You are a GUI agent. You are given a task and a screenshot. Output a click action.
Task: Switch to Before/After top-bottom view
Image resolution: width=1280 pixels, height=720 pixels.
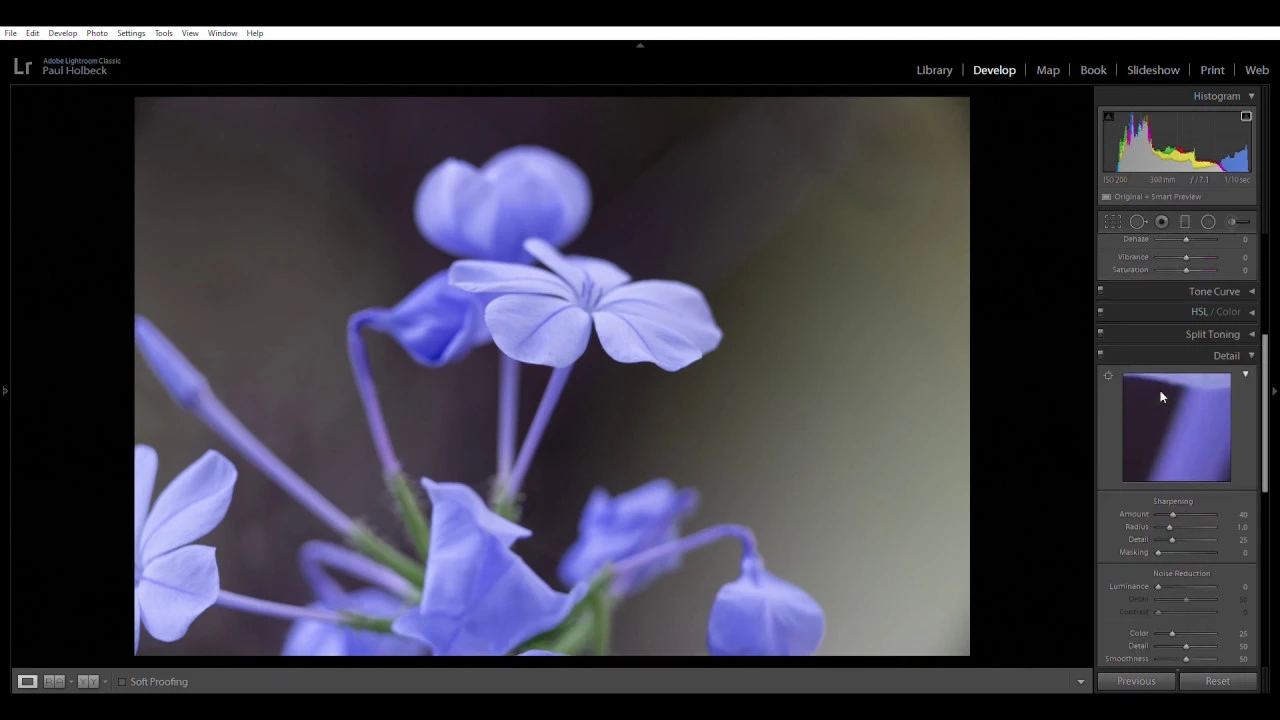click(88, 682)
